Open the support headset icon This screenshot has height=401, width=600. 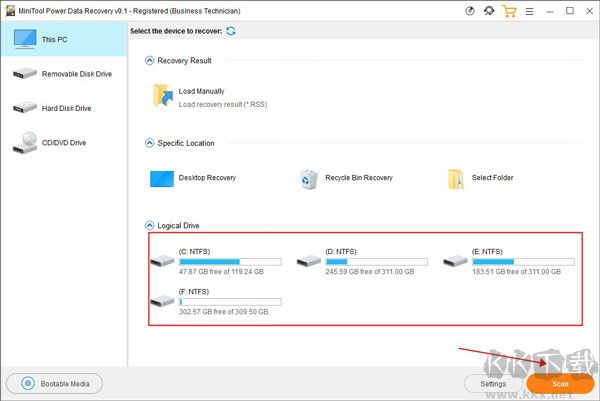click(489, 11)
